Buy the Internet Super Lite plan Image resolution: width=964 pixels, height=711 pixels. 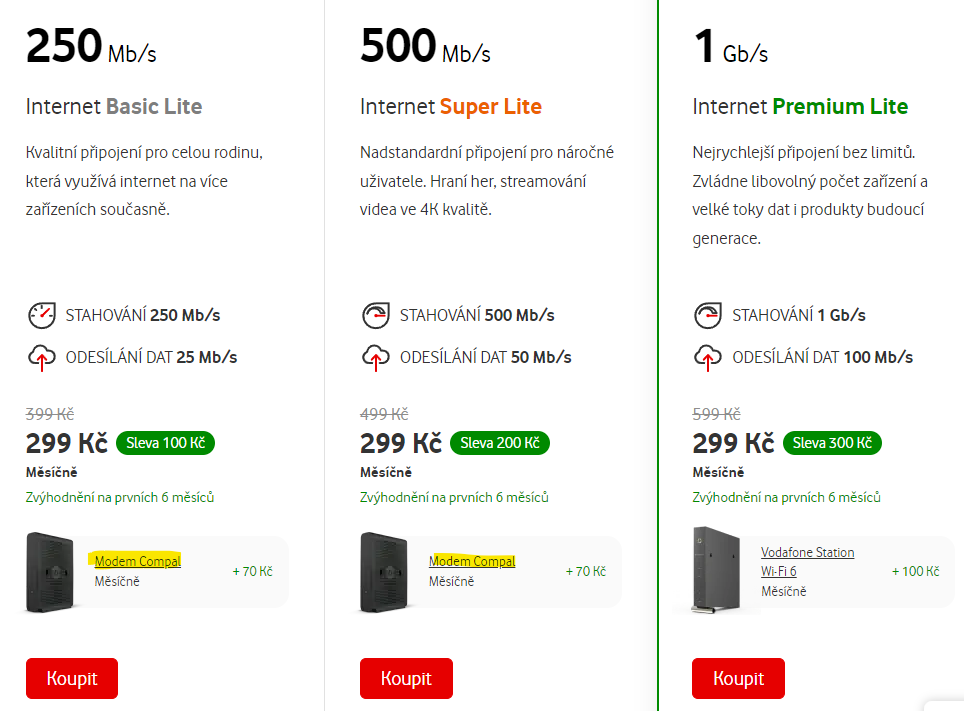tap(406, 678)
